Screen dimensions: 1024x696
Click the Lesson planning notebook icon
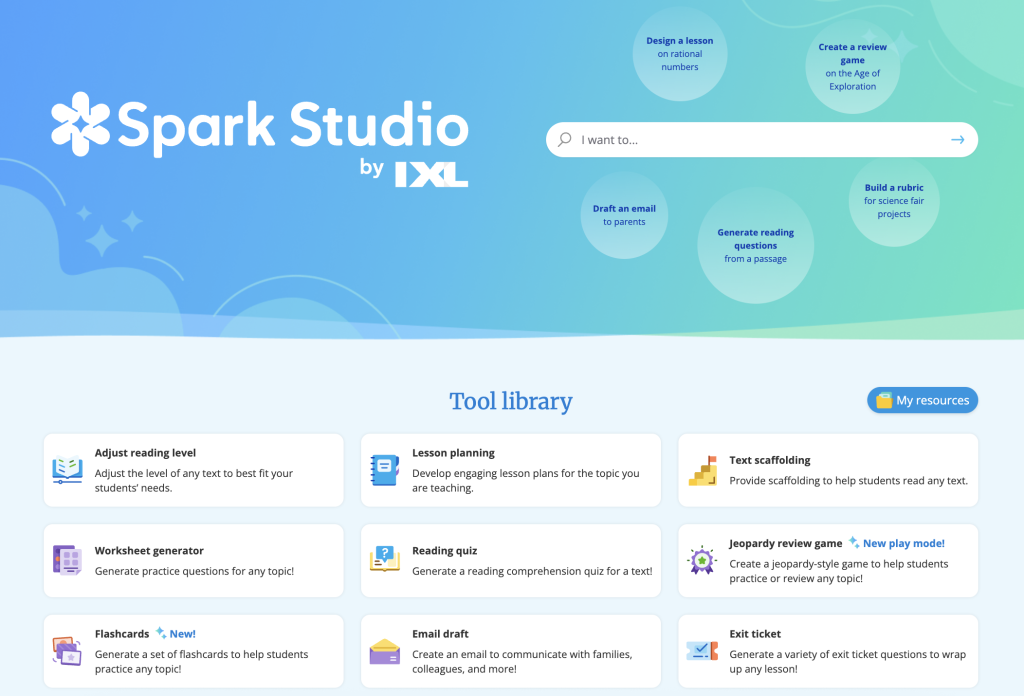point(385,469)
